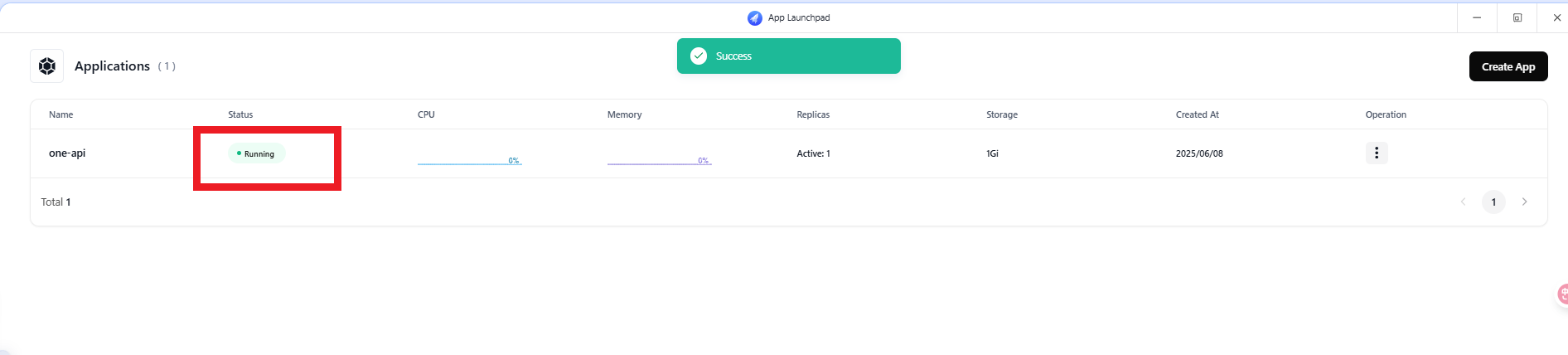Viewport: 1568px width, 355px height.
Task: Close the App Launchpad window
Action: [1556, 17]
